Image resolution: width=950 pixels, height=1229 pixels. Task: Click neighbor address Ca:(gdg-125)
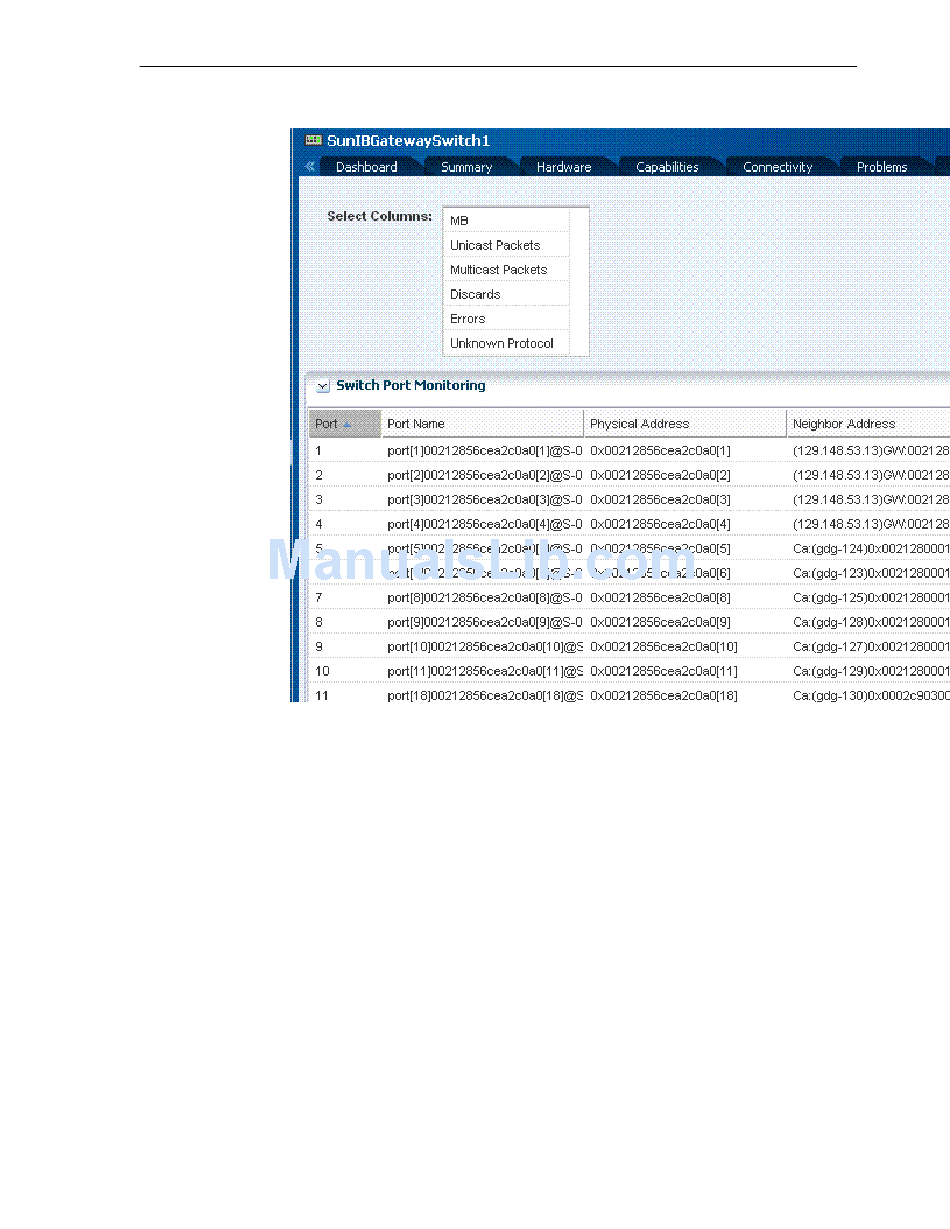tap(871, 597)
